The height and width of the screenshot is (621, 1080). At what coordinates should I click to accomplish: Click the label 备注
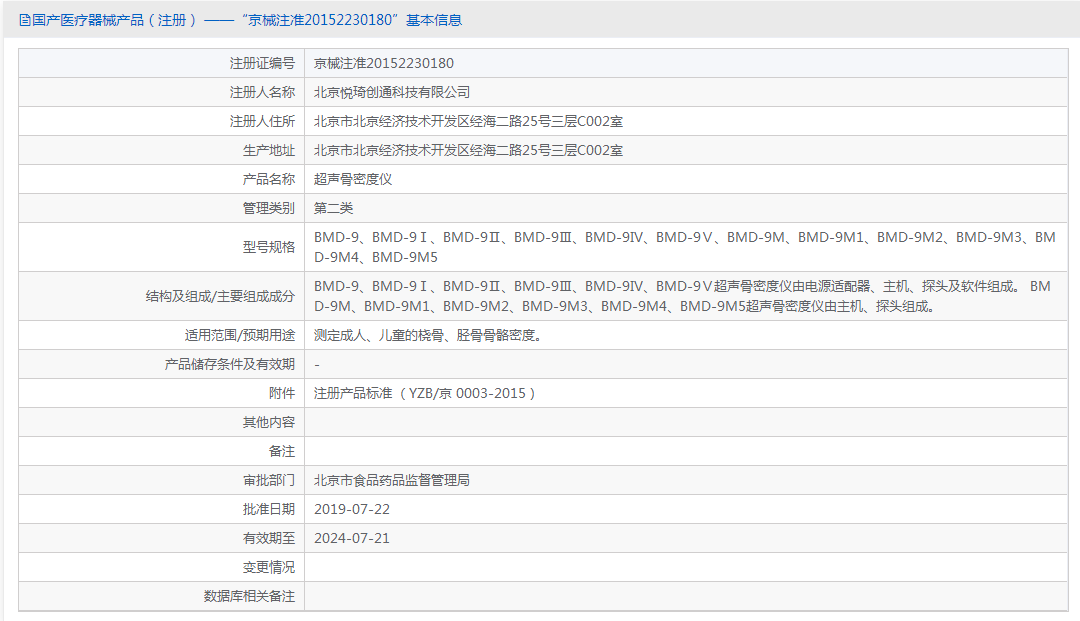(282, 451)
